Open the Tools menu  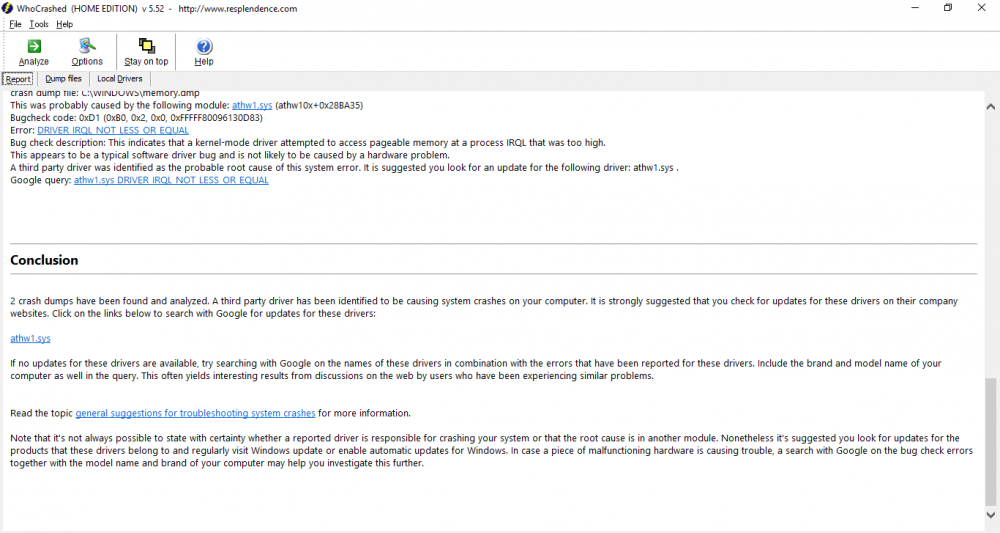coord(39,24)
